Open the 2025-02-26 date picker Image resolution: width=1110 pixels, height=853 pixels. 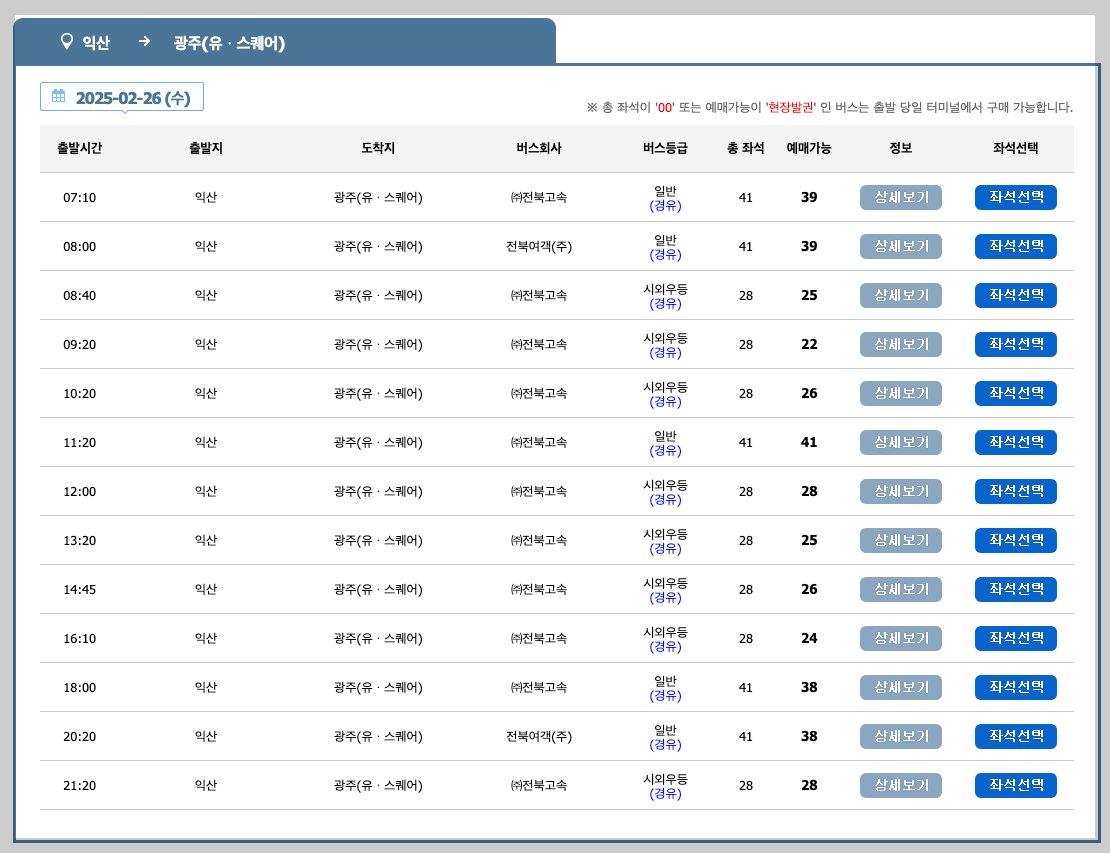coord(122,96)
